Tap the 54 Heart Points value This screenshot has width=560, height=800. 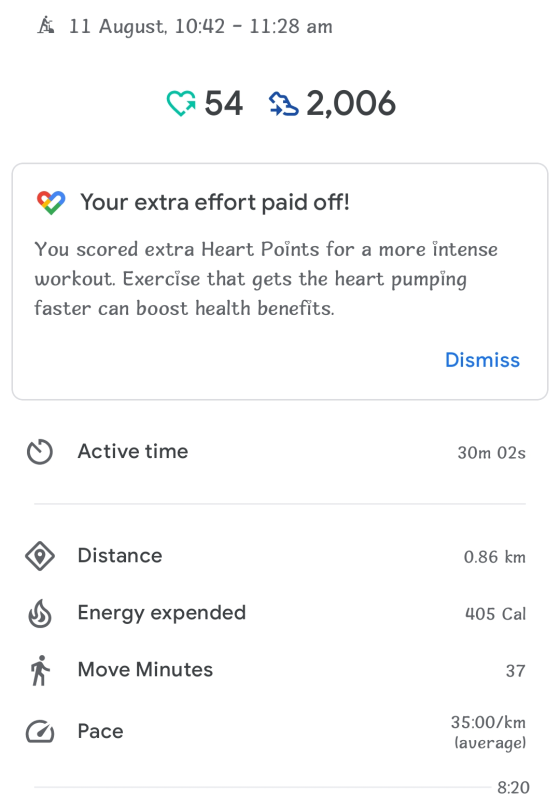223,104
